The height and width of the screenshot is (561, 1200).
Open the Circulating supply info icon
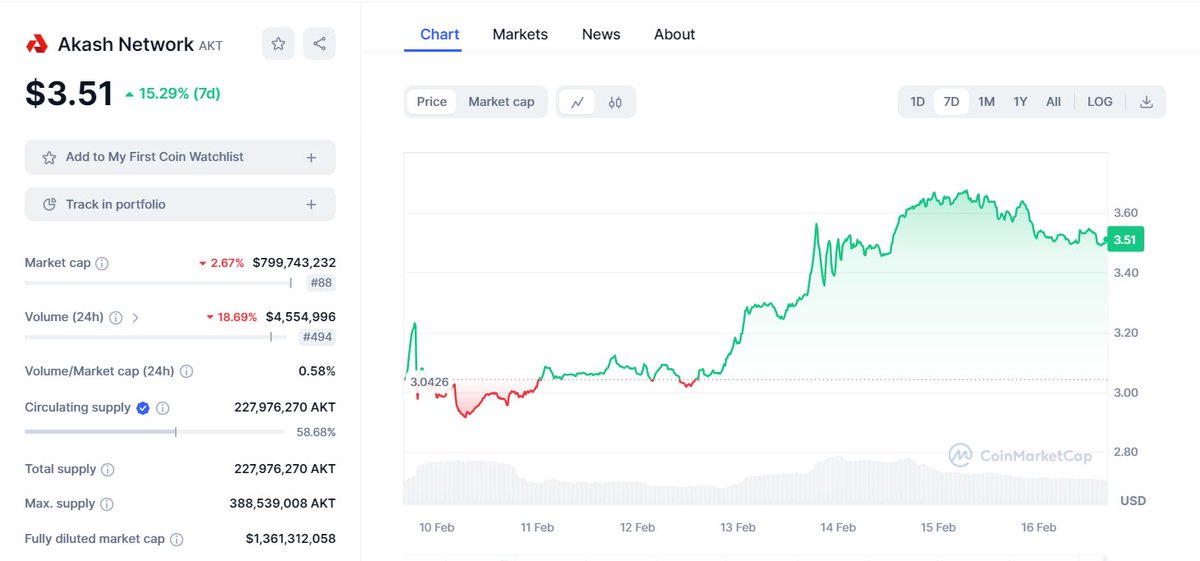click(163, 408)
